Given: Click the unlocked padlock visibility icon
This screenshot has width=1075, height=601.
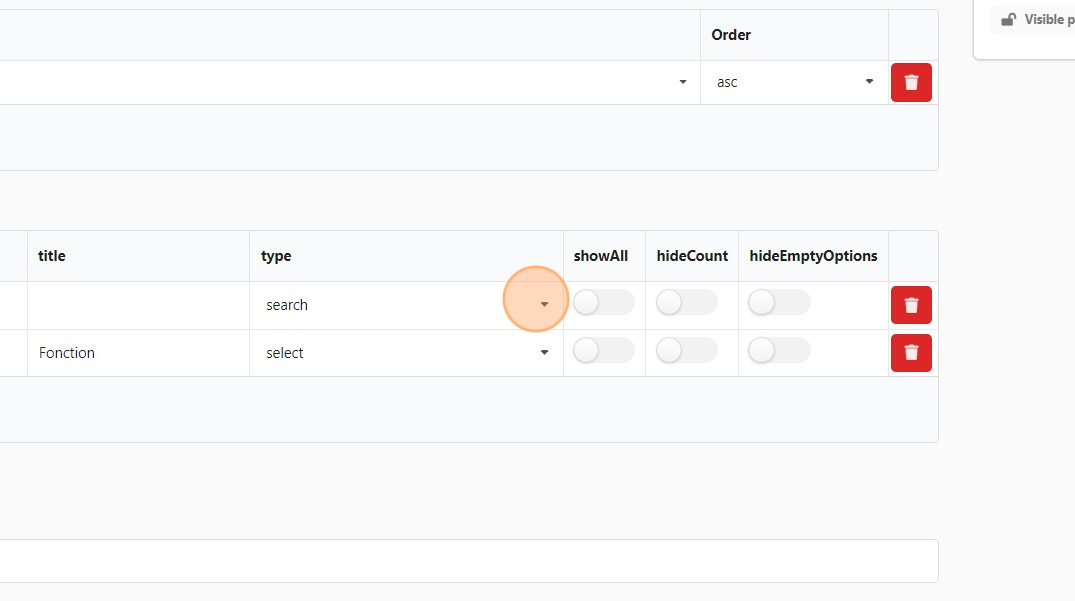Looking at the screenshot, I should tap(1008, 20).
